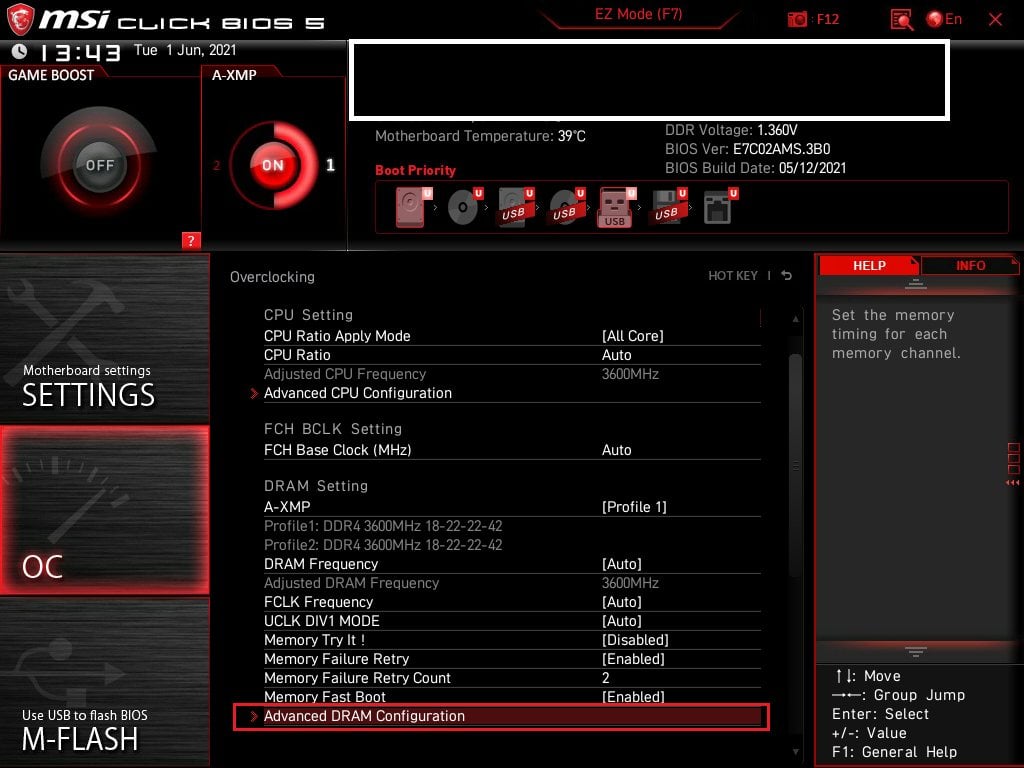Click the date Tue 1 Jun, 2021

click(x=185, y=50)
